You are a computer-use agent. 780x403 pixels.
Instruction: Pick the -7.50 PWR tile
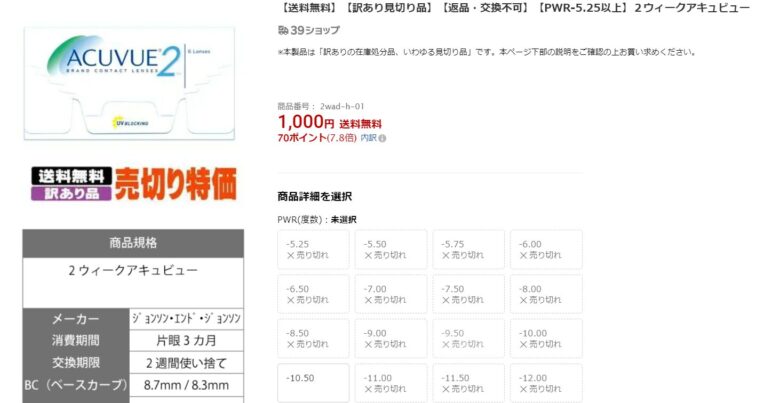point(468,293)
